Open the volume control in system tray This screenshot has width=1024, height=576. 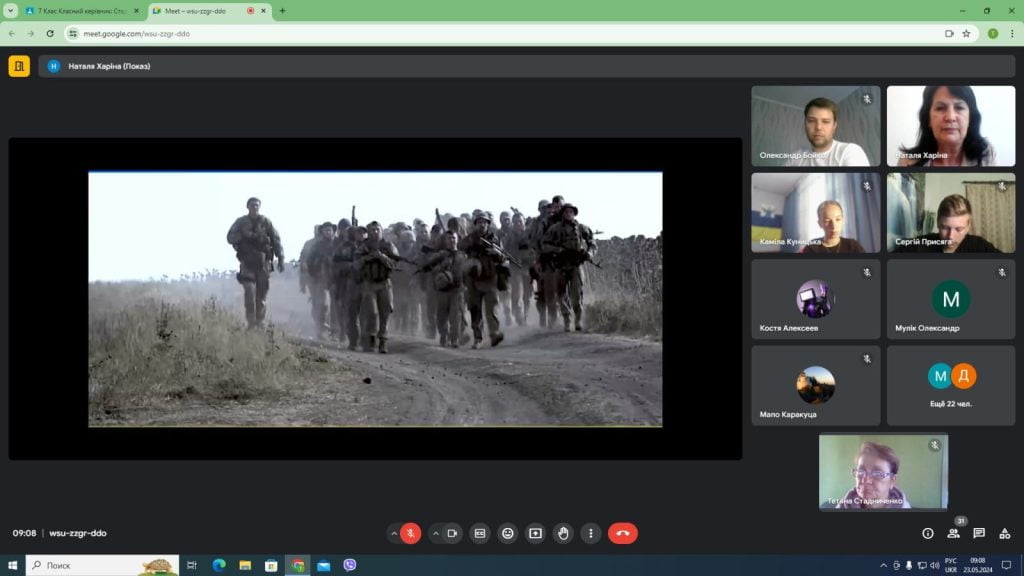pyautogui.click(x=935, y=566)
